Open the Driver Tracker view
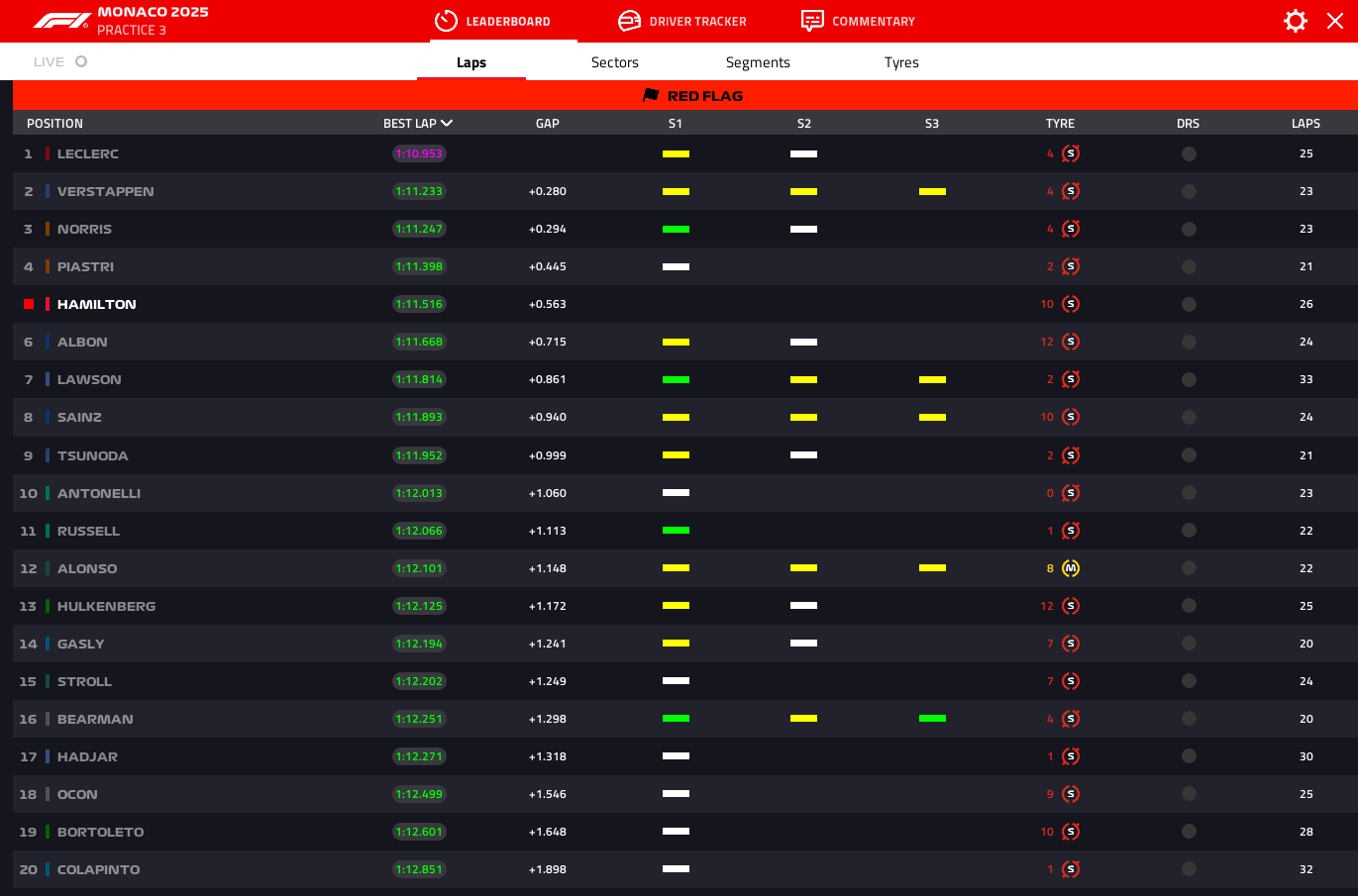Viewport: 1358px width, 896px height. [682, 21]
